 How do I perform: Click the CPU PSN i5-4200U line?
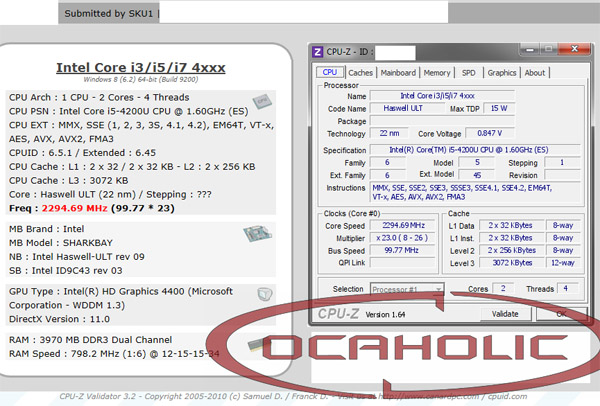pyautogui.click(x=129, y=111)
